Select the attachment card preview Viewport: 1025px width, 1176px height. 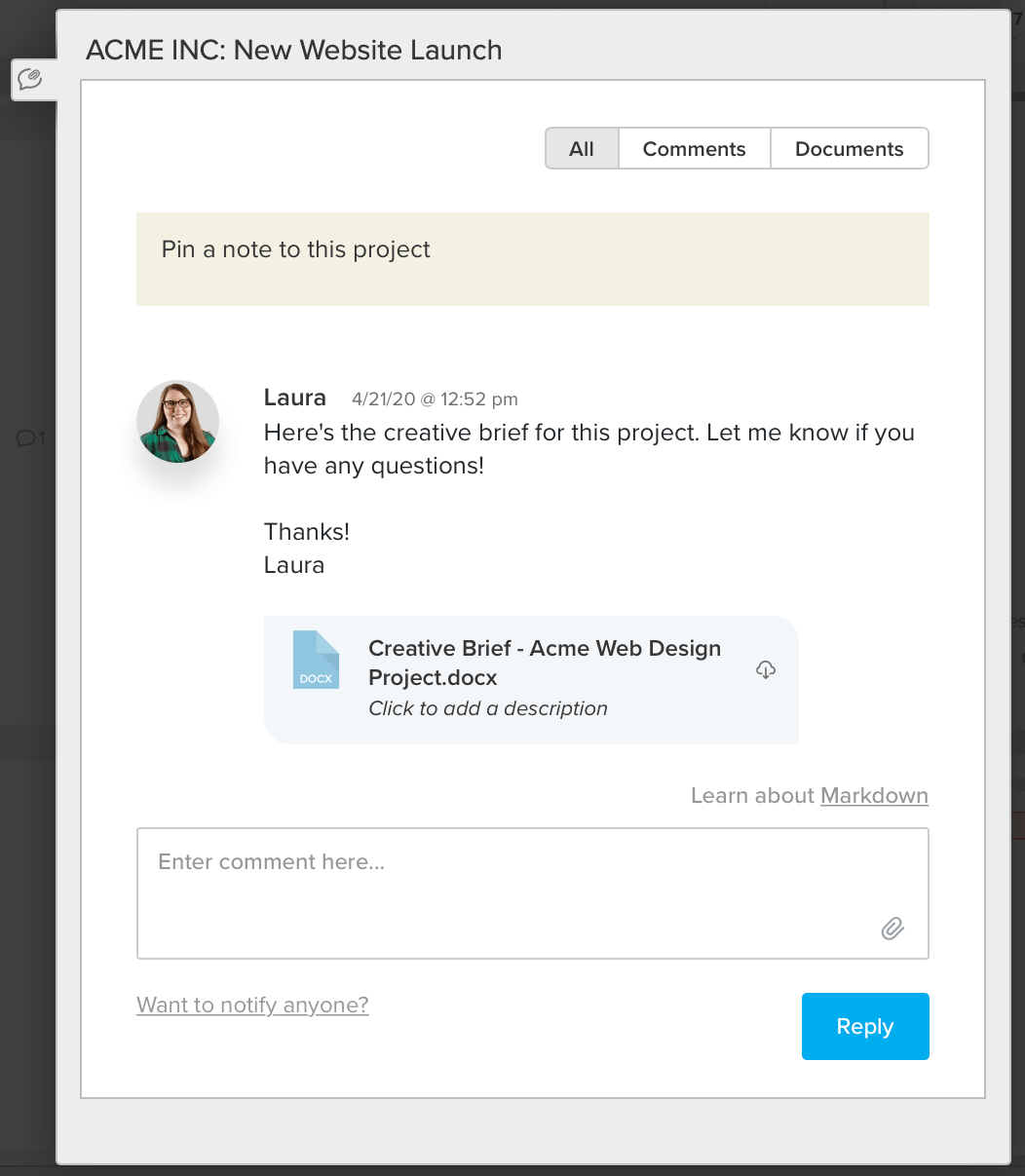click(x=531, y=679)
